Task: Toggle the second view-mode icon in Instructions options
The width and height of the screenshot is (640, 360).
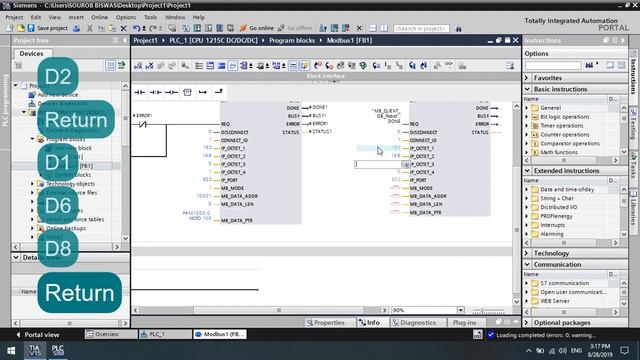Action: pyautogui.click(x=621, y=65)
